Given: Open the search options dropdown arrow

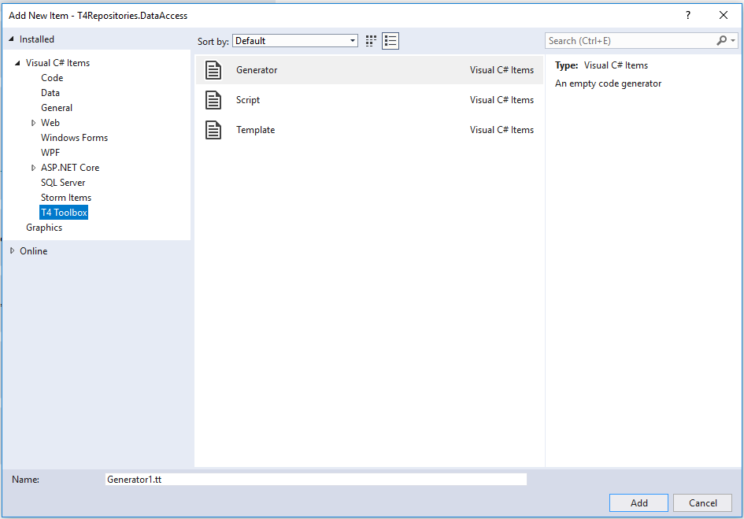Looking at the screenshot, I should point(733,41).
